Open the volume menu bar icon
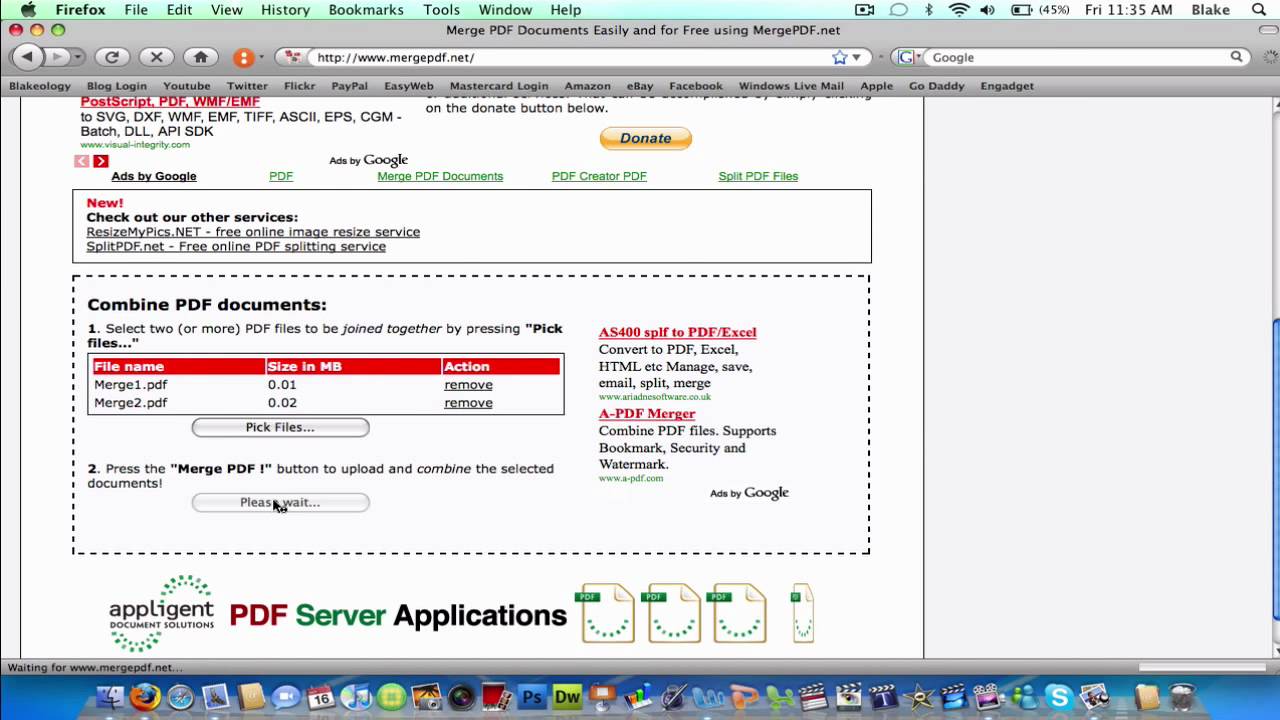Screen dimensions: 1280x720 coord(988,10)
